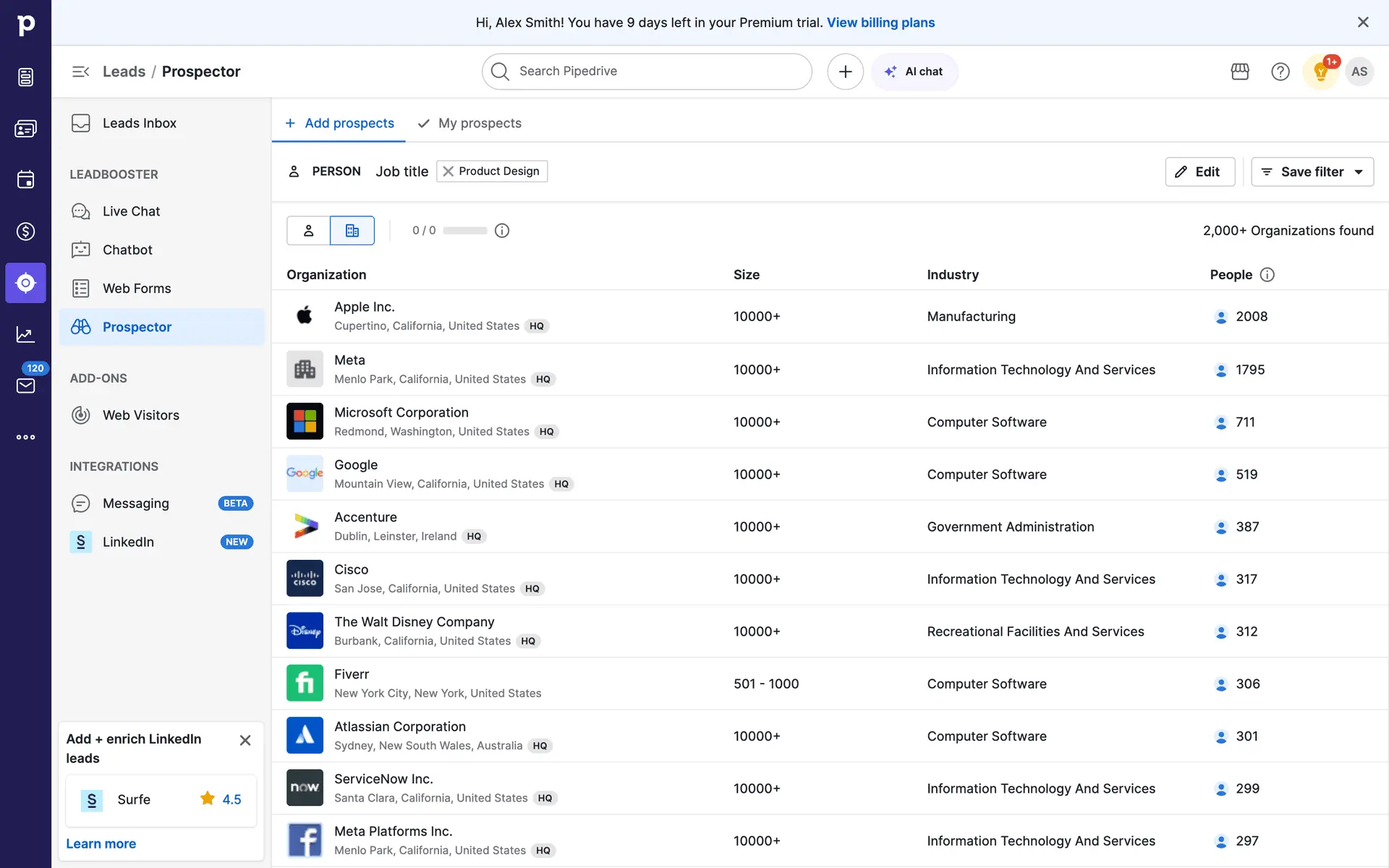The width and height of the screenshot is (1389, 868).
Task: Open the Marketplace icon in top bar
Action: pos(1240,72)
